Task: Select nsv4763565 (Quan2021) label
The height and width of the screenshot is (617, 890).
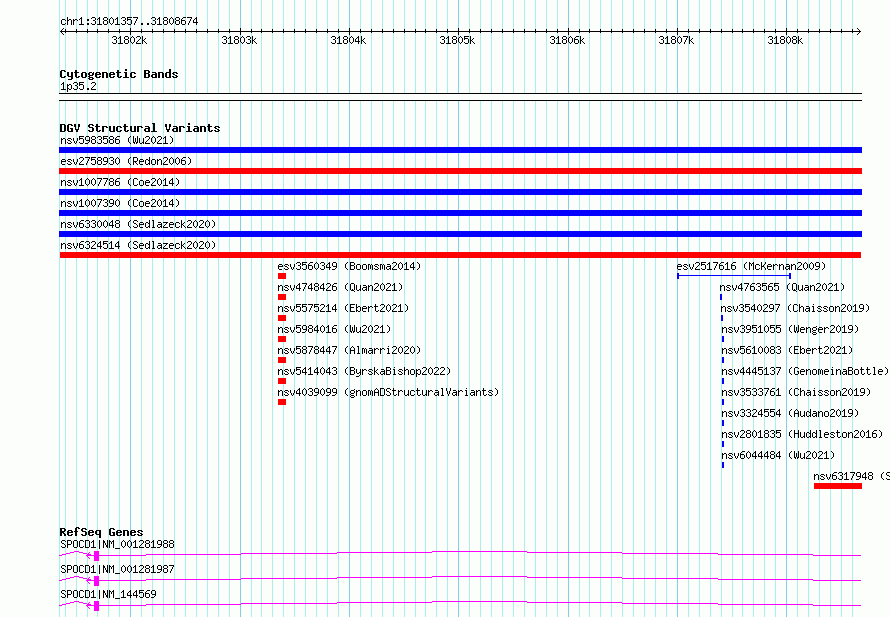Action: (x=782, y=287)
